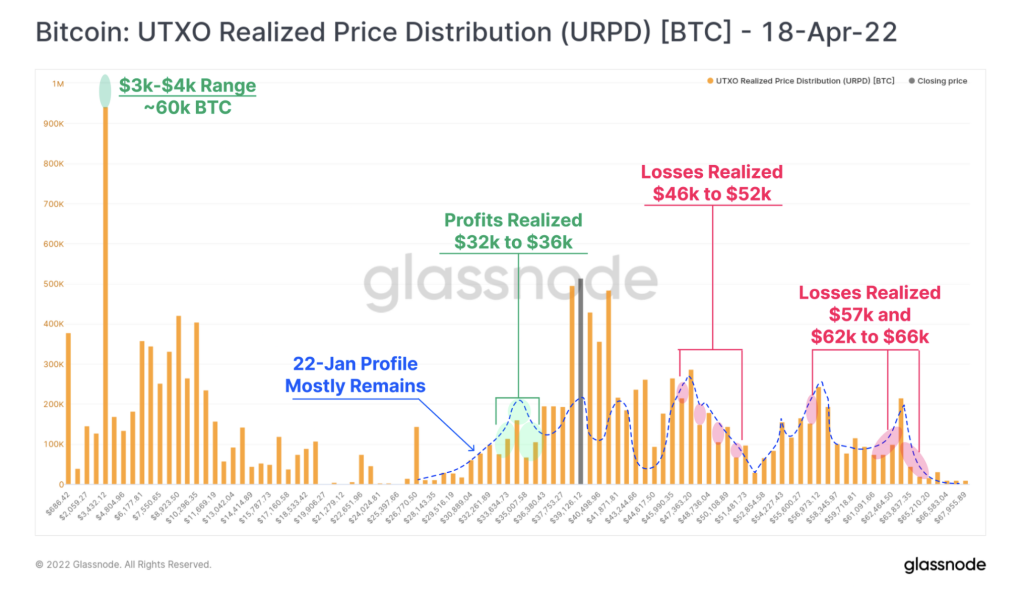Viewport: 1024px width, 589px height.
Task: Click the 'Profits Realized $32k to $36k' annotation
Action: tap(513, 230)
